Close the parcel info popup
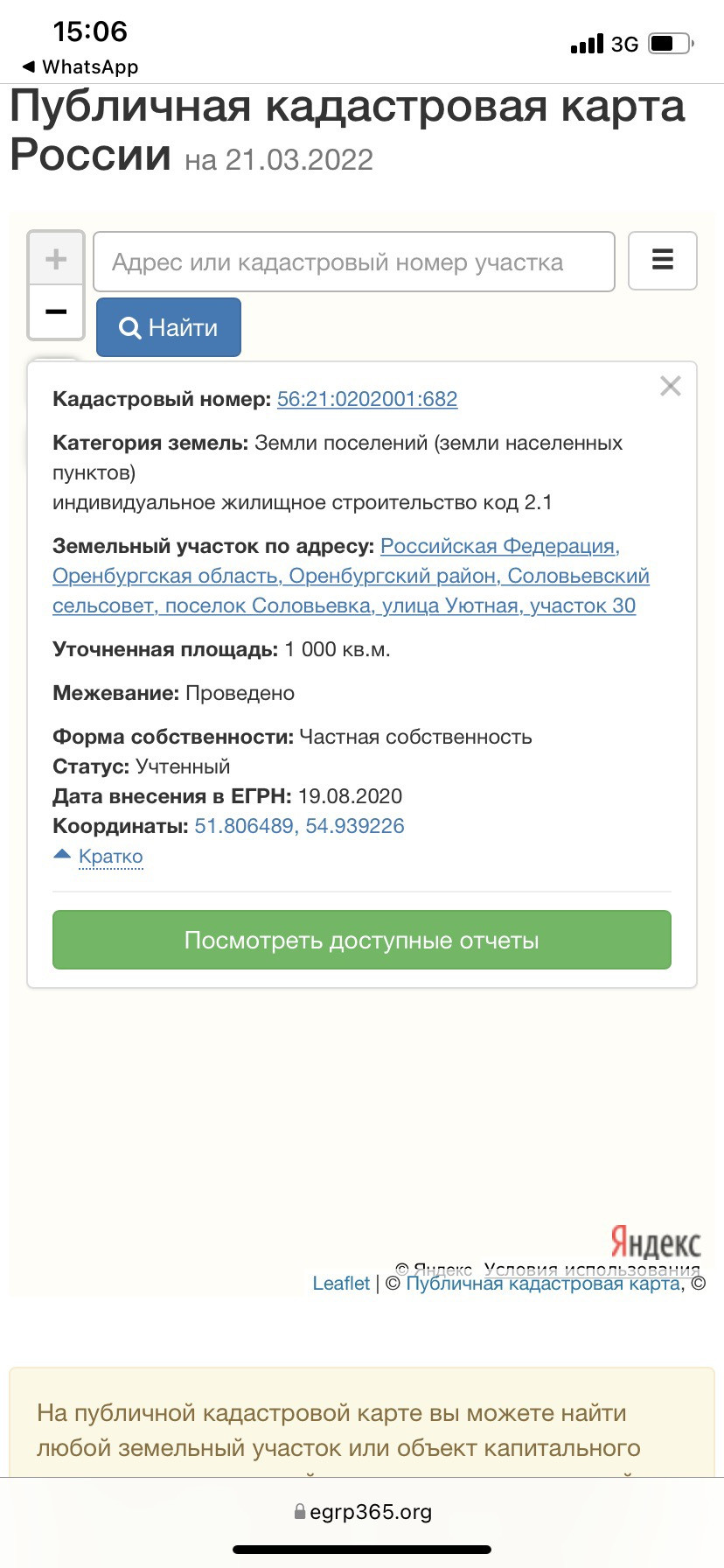 [x=670, y=386]
